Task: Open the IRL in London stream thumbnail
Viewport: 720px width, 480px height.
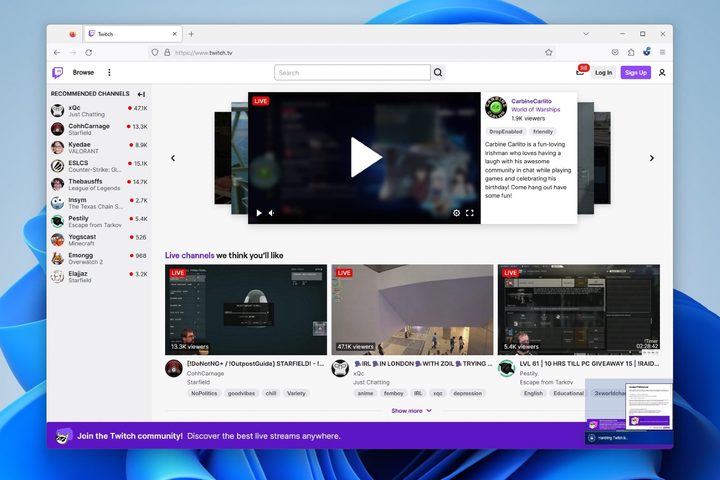Action: 412,310
